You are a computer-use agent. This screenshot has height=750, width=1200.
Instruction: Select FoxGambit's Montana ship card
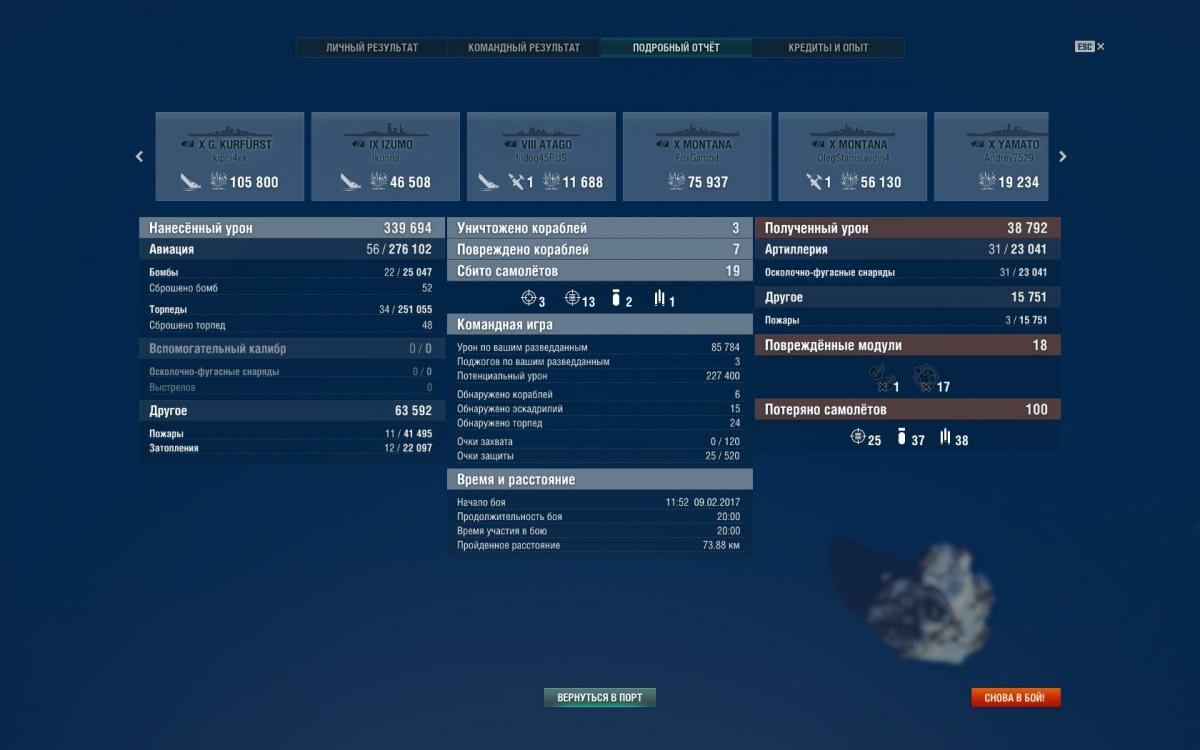pos(697,156)
